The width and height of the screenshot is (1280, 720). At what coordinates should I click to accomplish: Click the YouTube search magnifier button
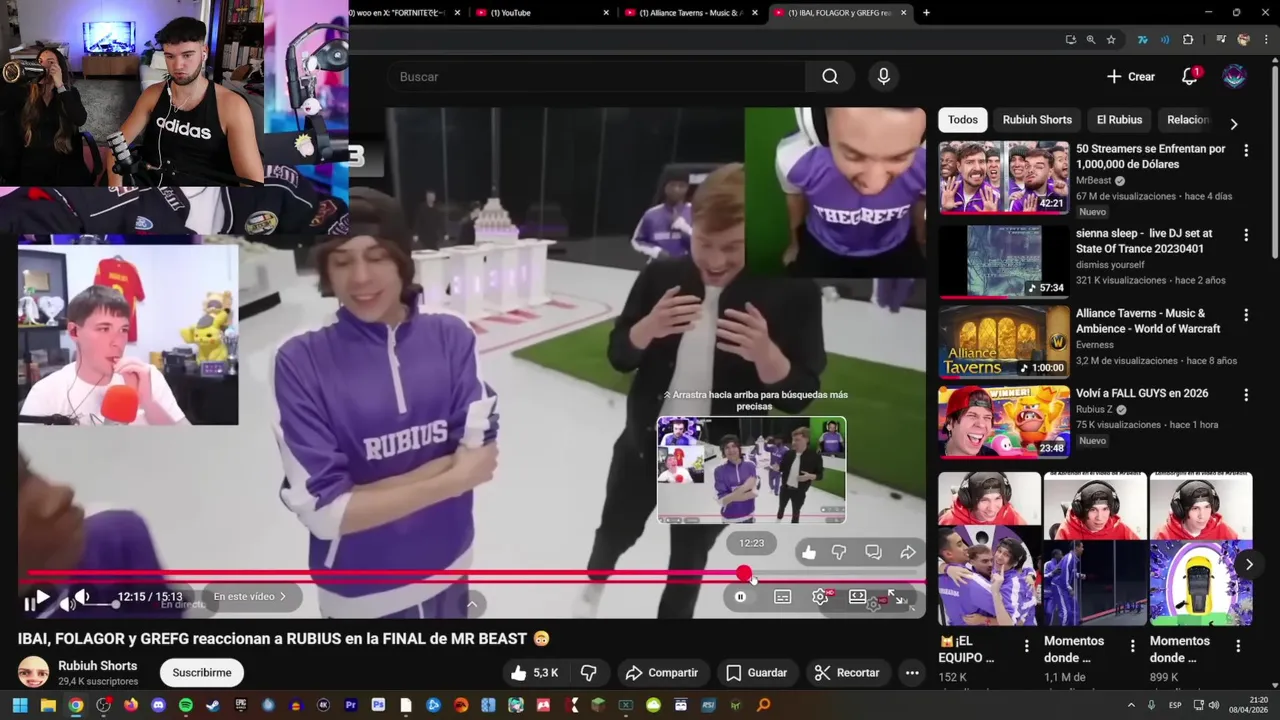tap(830, 77)
